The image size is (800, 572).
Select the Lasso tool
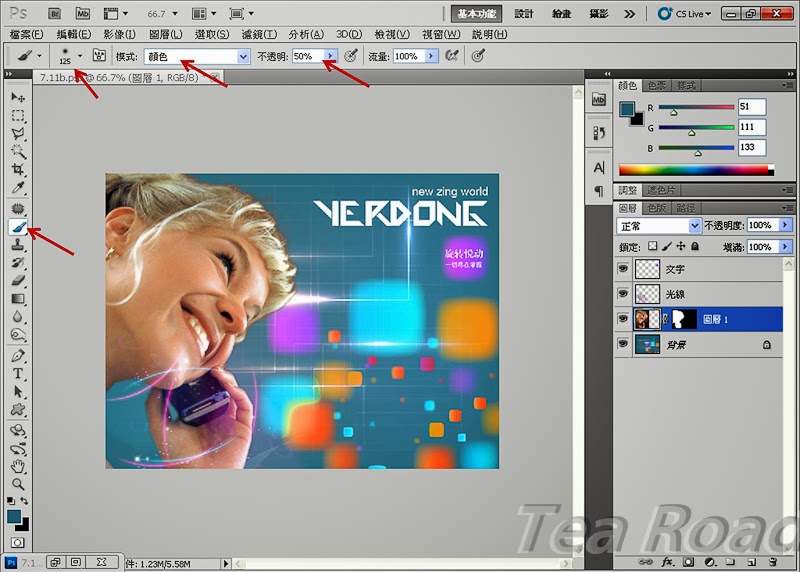18,134
